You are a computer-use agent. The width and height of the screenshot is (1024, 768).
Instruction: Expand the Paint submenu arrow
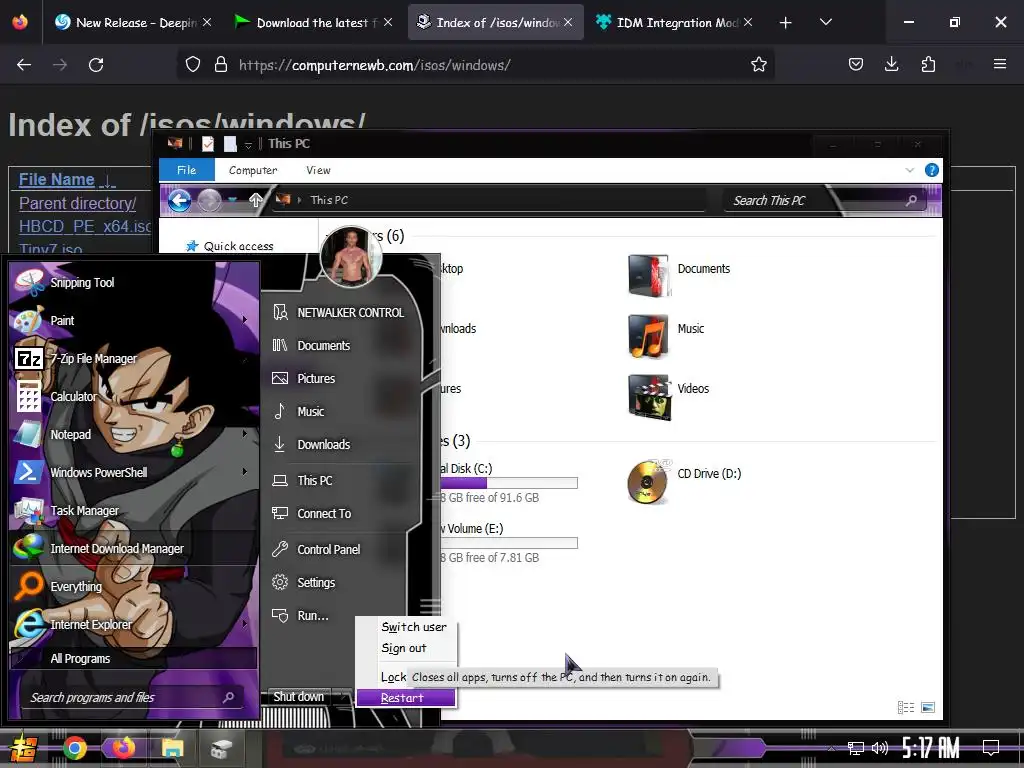coord(245,319)
